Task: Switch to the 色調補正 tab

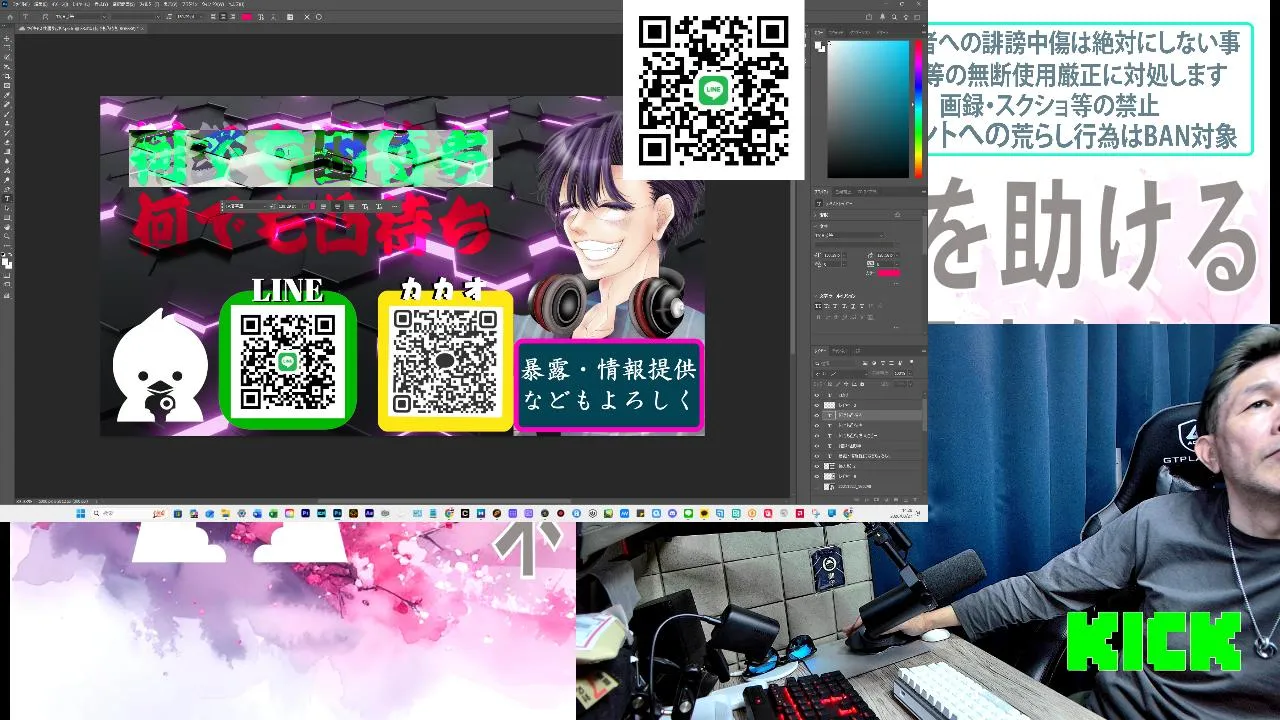Action: 843,191
